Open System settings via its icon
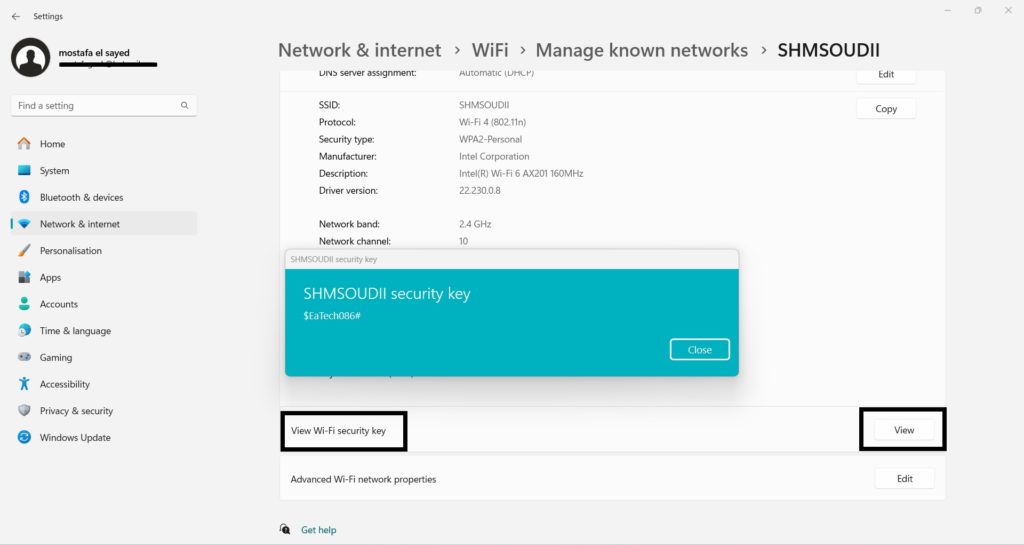The width and height of the screenshot is (1024, 545). [24, 171]
